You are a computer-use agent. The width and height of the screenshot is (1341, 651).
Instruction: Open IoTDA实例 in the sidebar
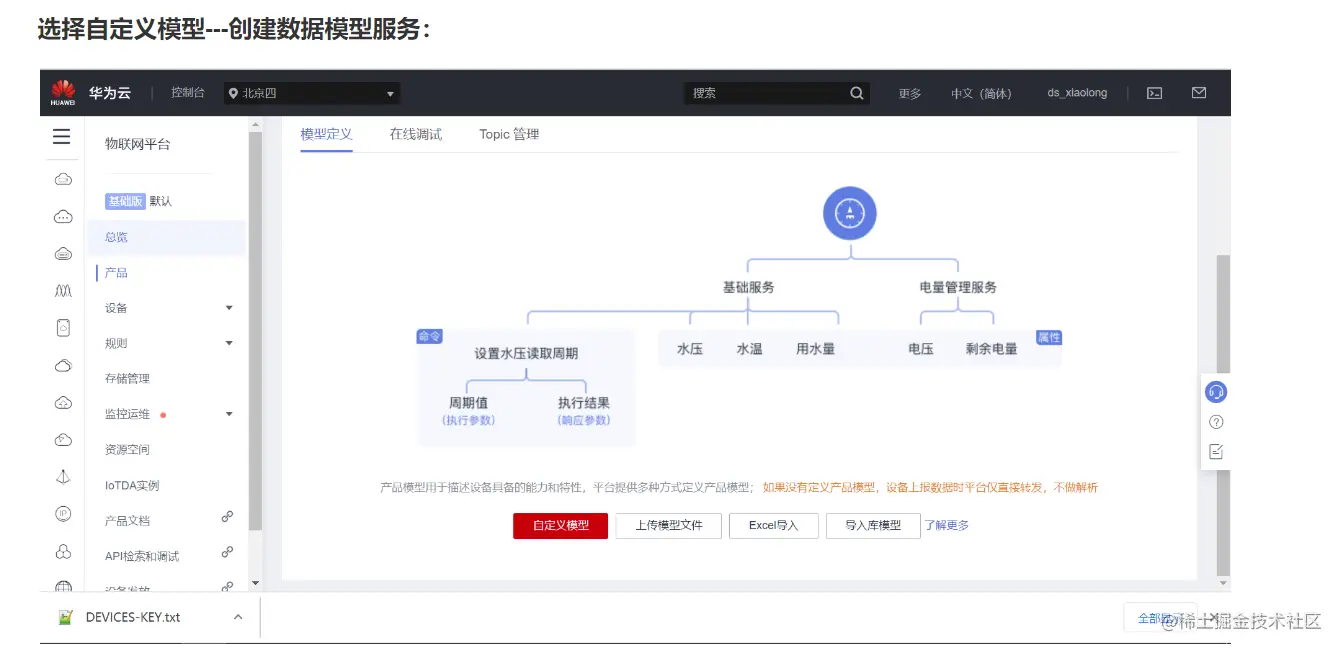point(132,485)
